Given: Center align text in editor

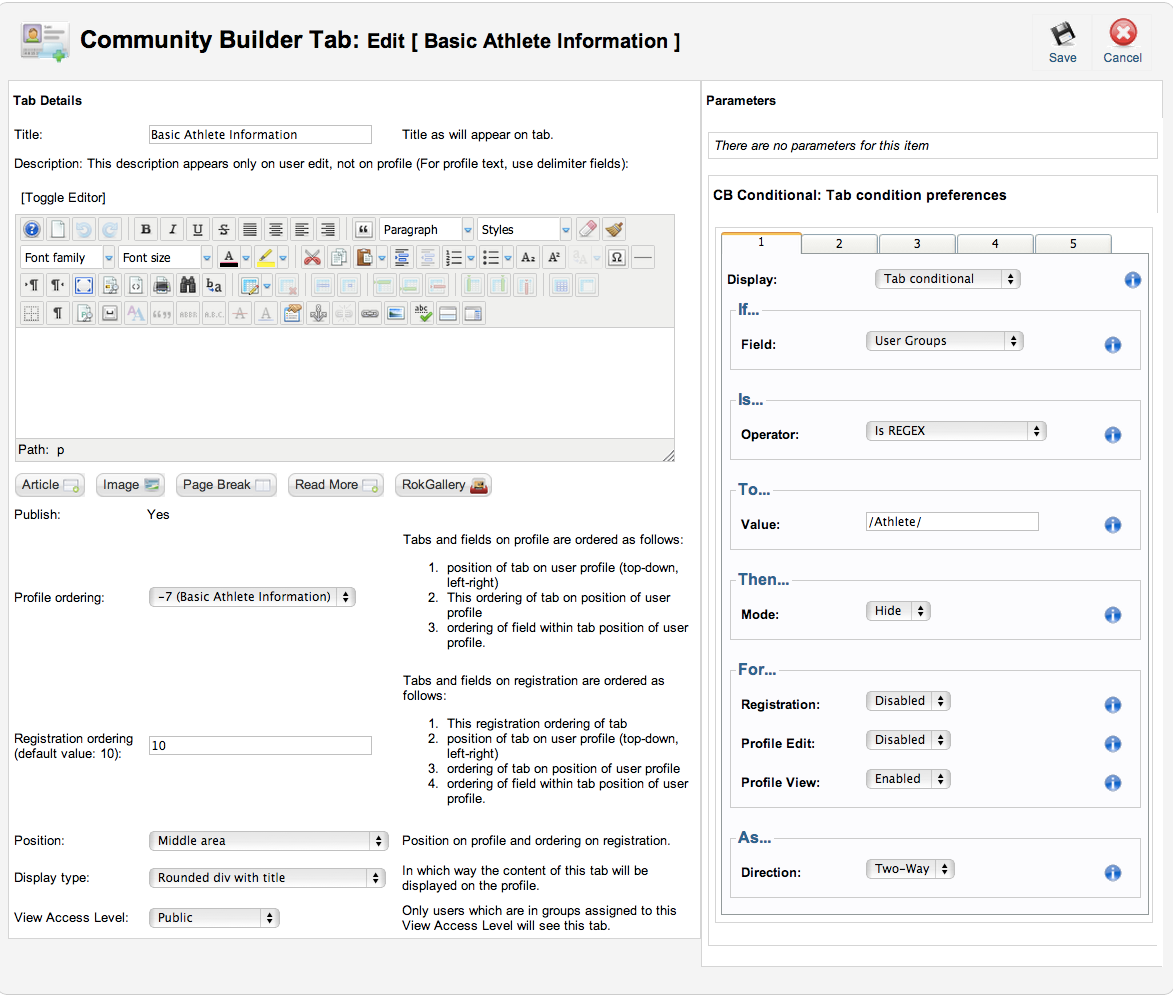Looking at the screenshot, I should pyautogui.click(x=276, y=229).
